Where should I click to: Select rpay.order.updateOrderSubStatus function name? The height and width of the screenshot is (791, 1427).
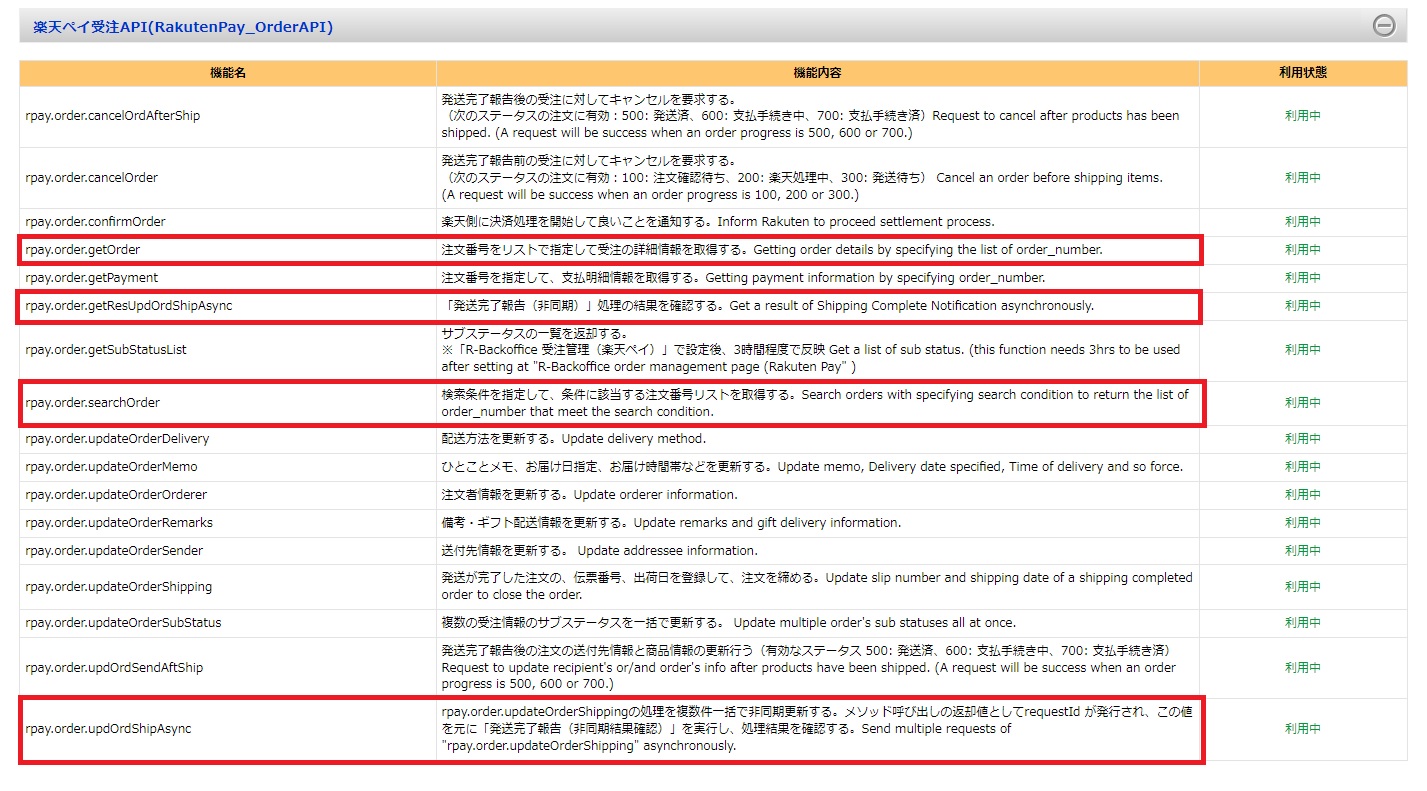[123, 623]
